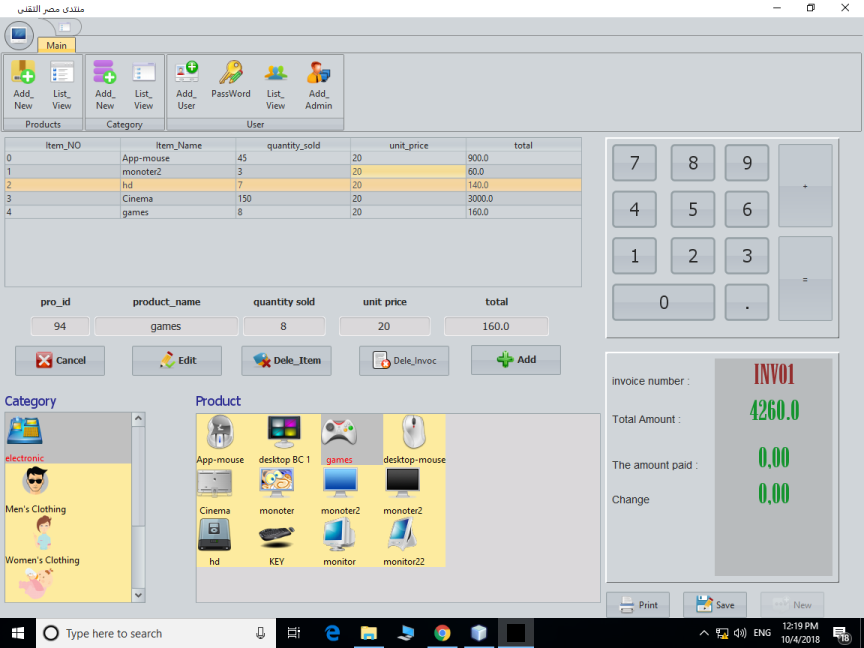Tap keypad digit 1

click(634, 256)
